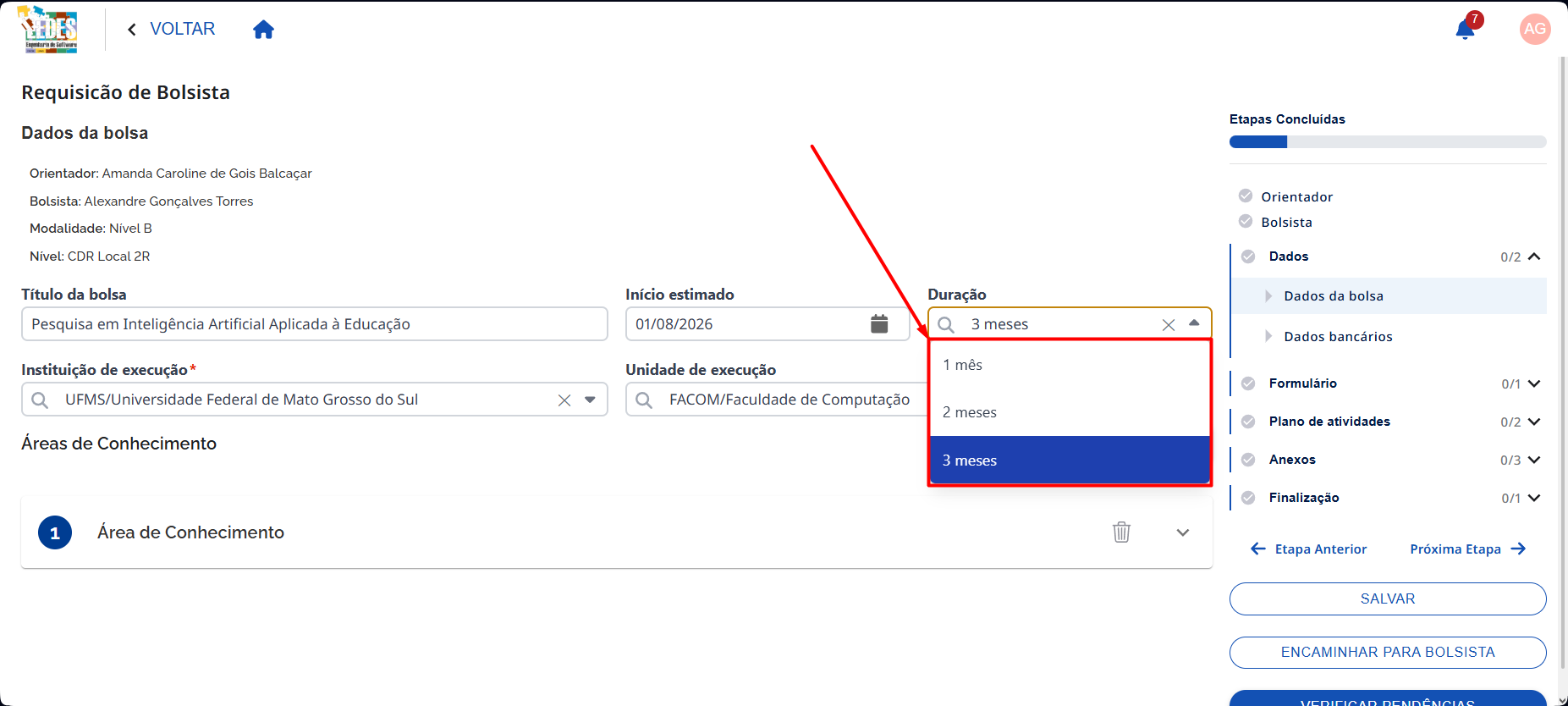Expand the Área de Conhecimento panel chevron
1568x706 pixels.
(x=1183, y=532)
